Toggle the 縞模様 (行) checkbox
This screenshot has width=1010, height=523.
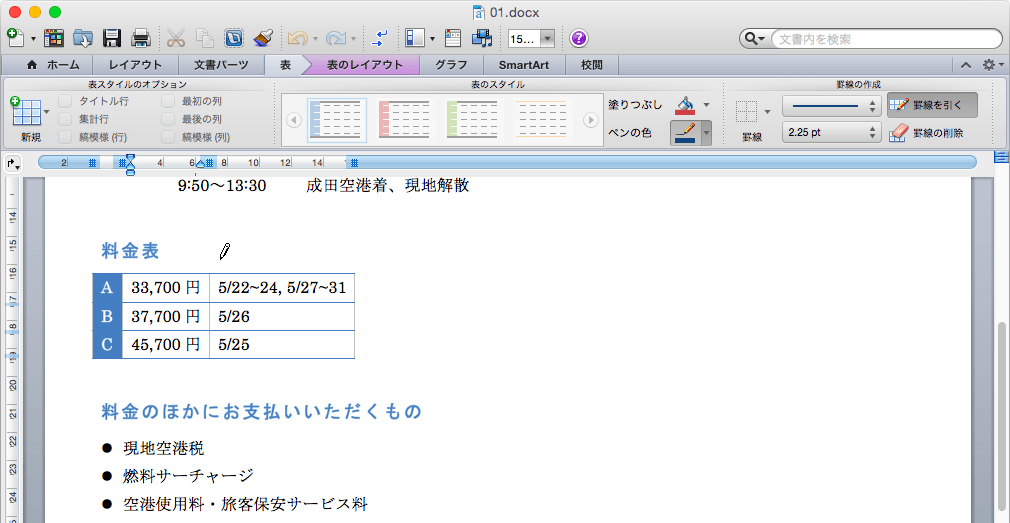tap(64, 137)
